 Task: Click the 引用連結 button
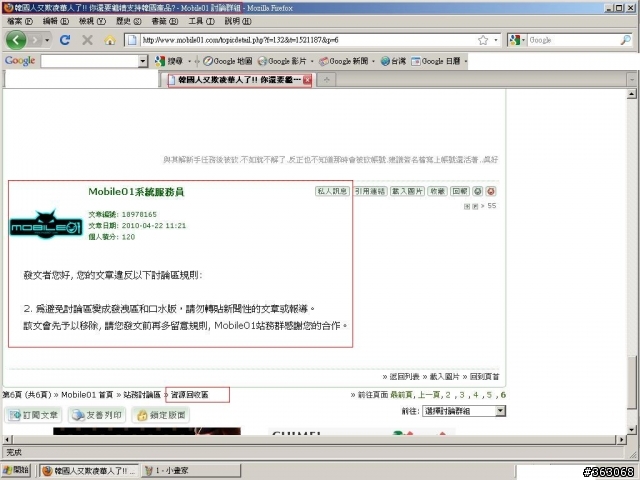click(x=370, y=191)
